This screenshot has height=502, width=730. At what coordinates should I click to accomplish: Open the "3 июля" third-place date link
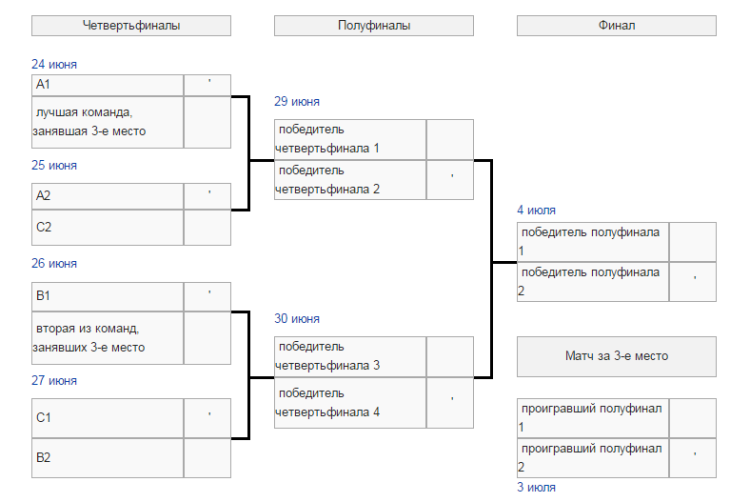point(536,487)
